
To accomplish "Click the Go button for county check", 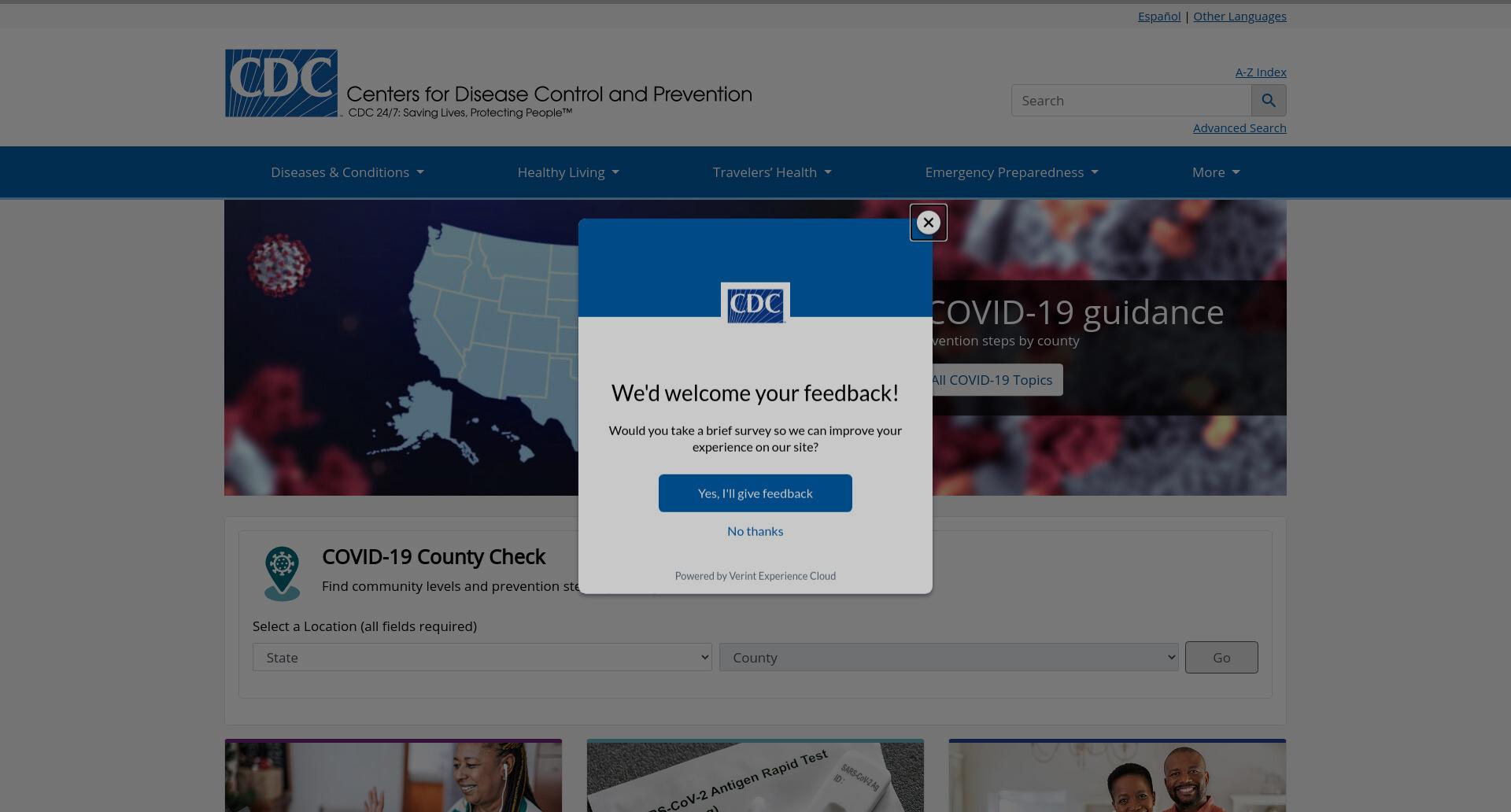I will 1221,658.
